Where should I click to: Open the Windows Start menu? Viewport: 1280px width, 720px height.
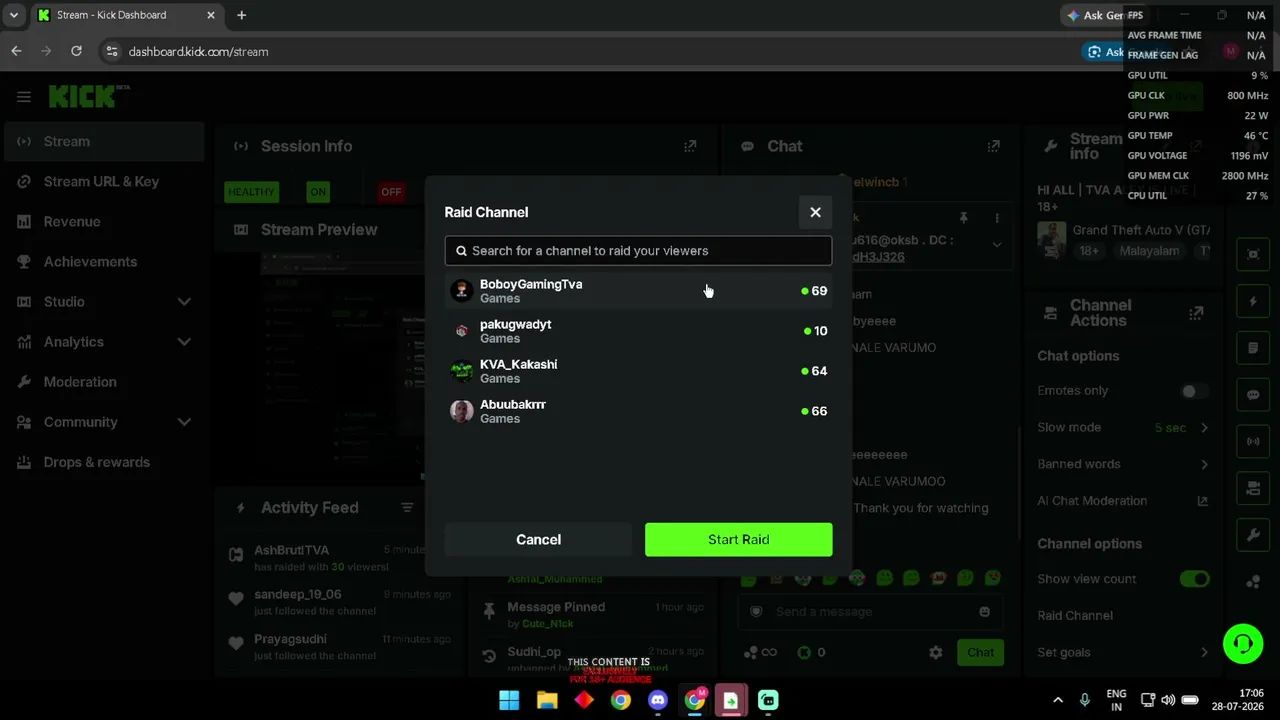[509, 700]
